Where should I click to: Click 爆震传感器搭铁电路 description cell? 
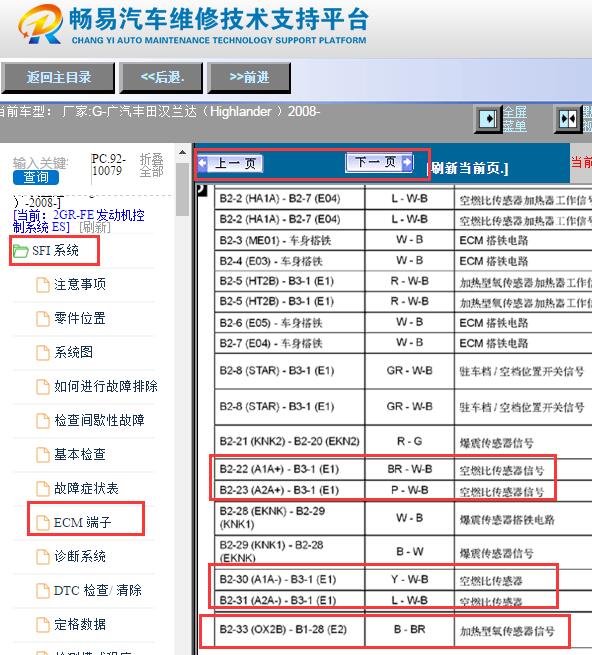[x=523, y=520]
